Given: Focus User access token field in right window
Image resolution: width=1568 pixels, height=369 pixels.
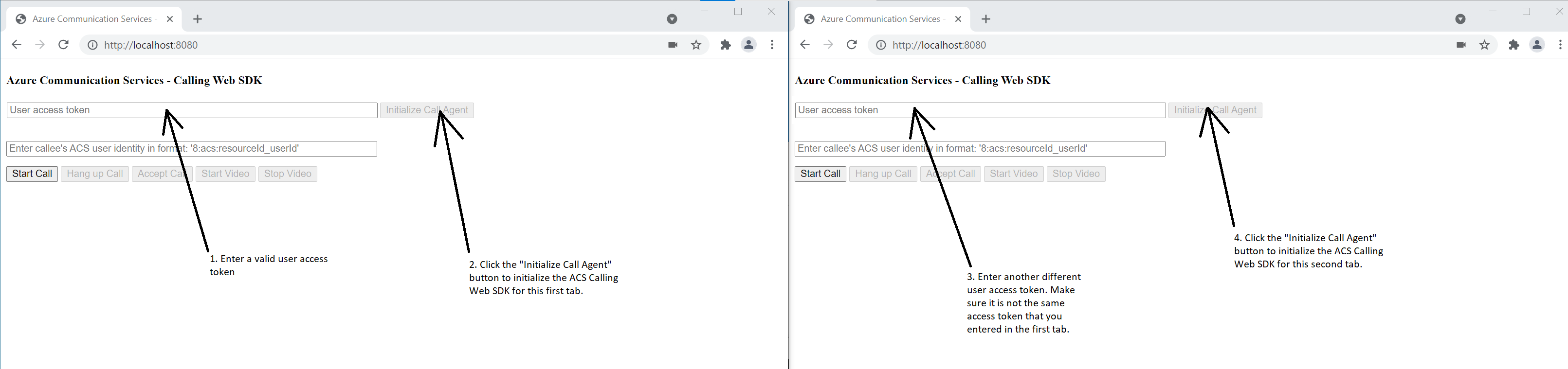Looking at the screenshot, I should (981, 111).
